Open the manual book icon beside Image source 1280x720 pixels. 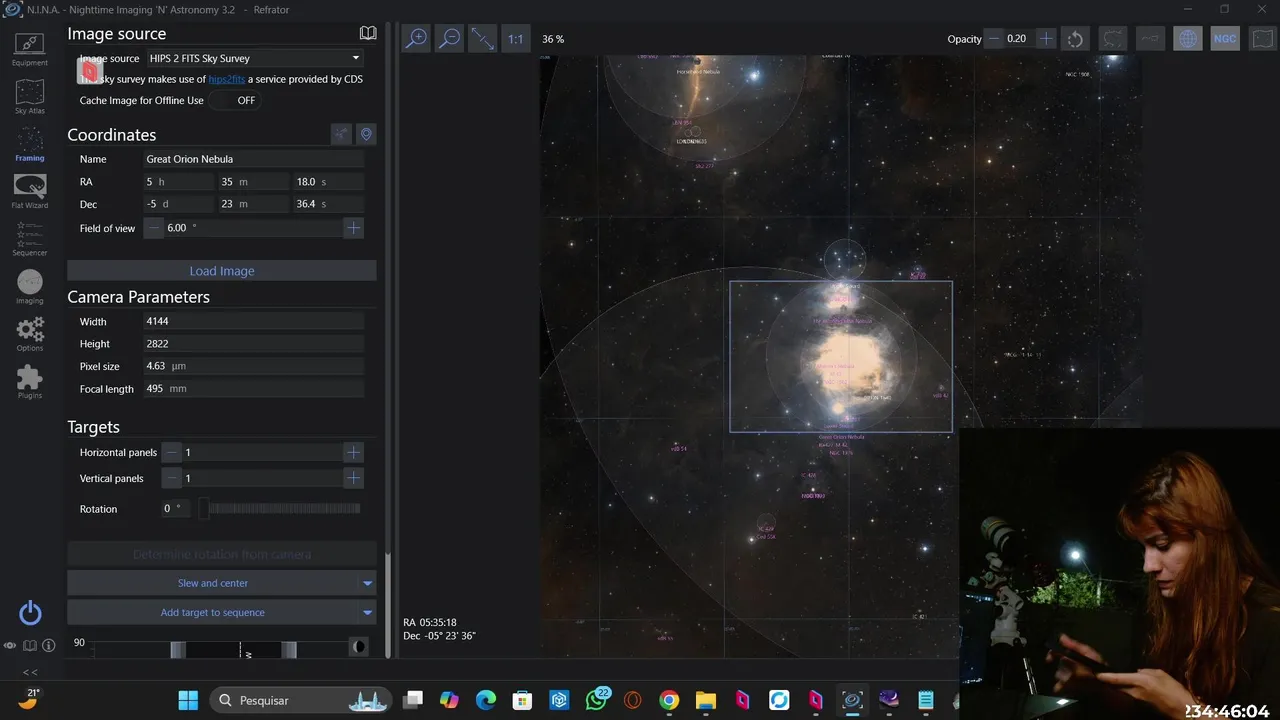[368, 33]
